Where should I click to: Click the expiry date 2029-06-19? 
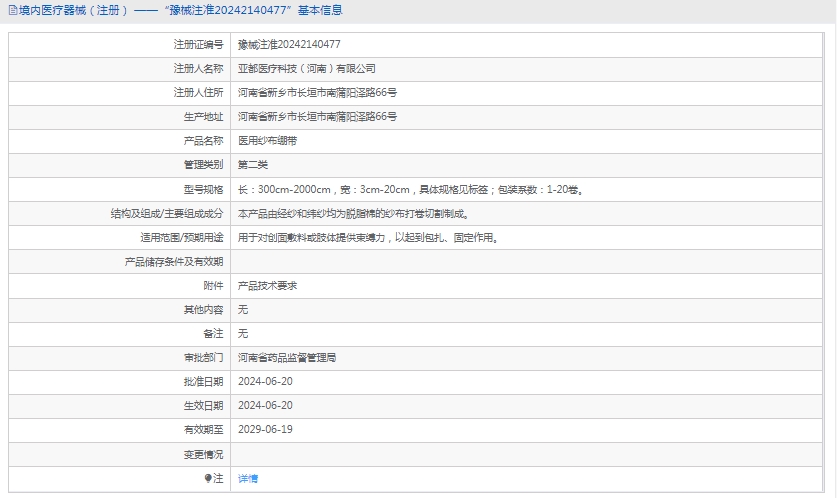[x=265, y=429]
